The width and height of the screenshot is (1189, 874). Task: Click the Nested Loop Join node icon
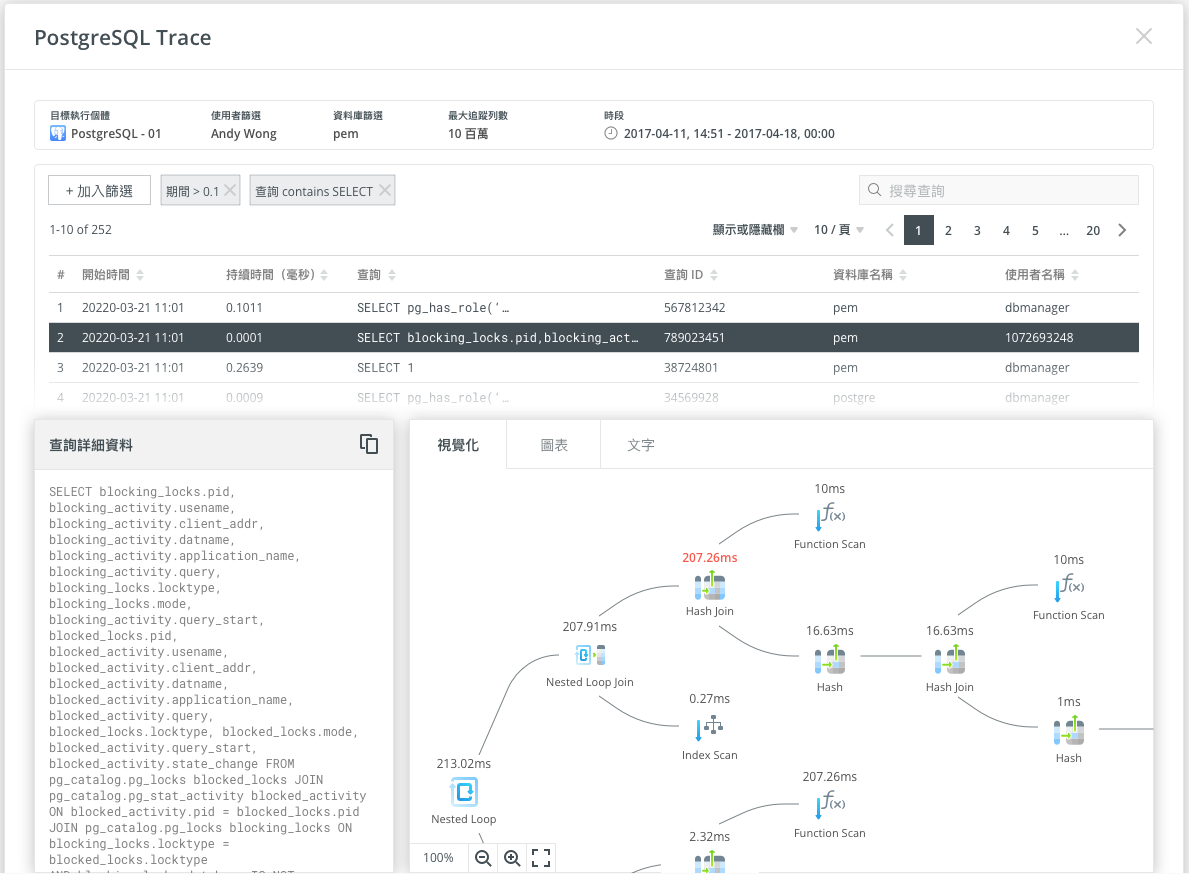[x=589, y=654]
